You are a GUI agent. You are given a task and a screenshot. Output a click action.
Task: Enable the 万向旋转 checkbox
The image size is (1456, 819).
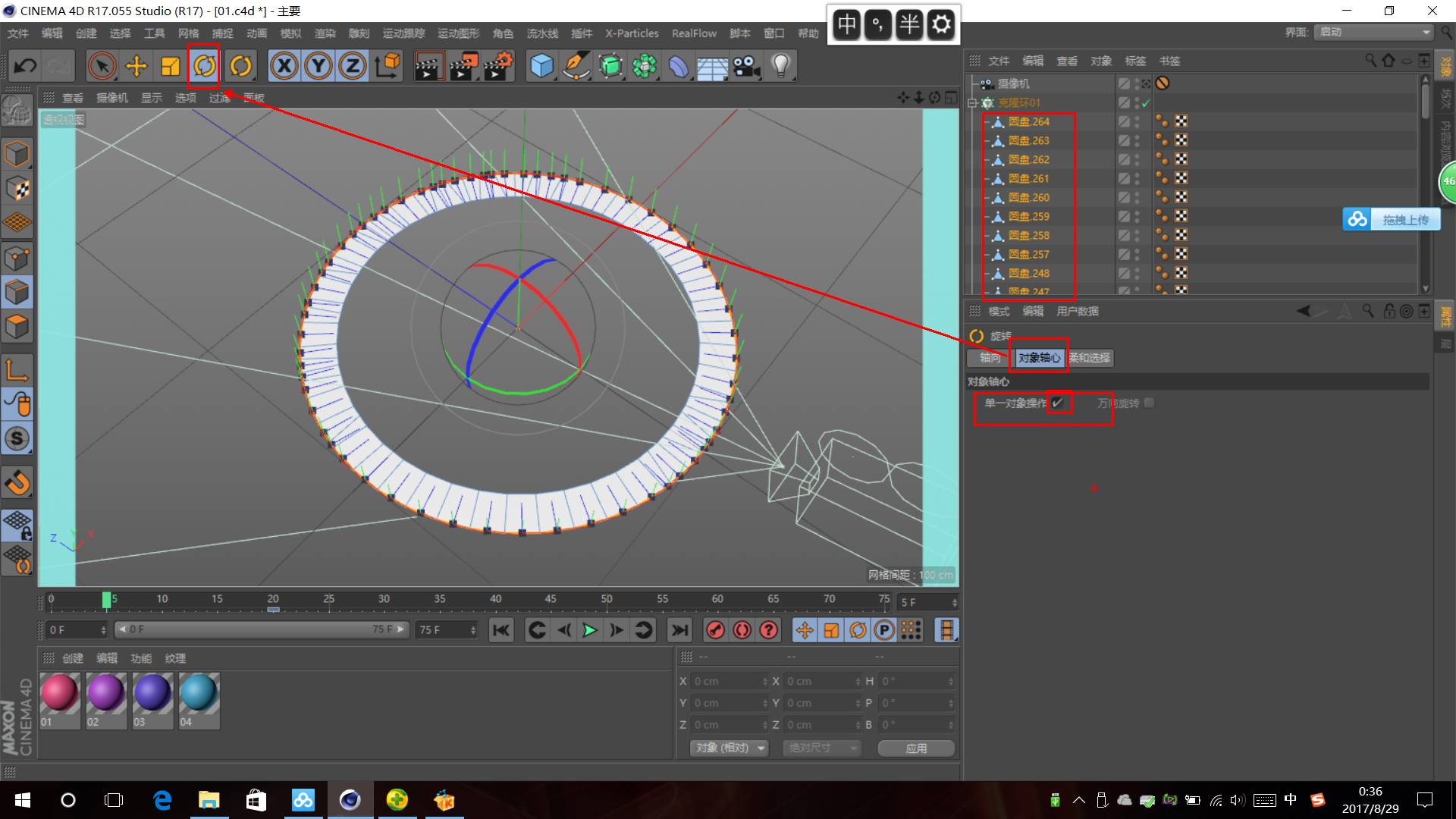[1150, 403]
